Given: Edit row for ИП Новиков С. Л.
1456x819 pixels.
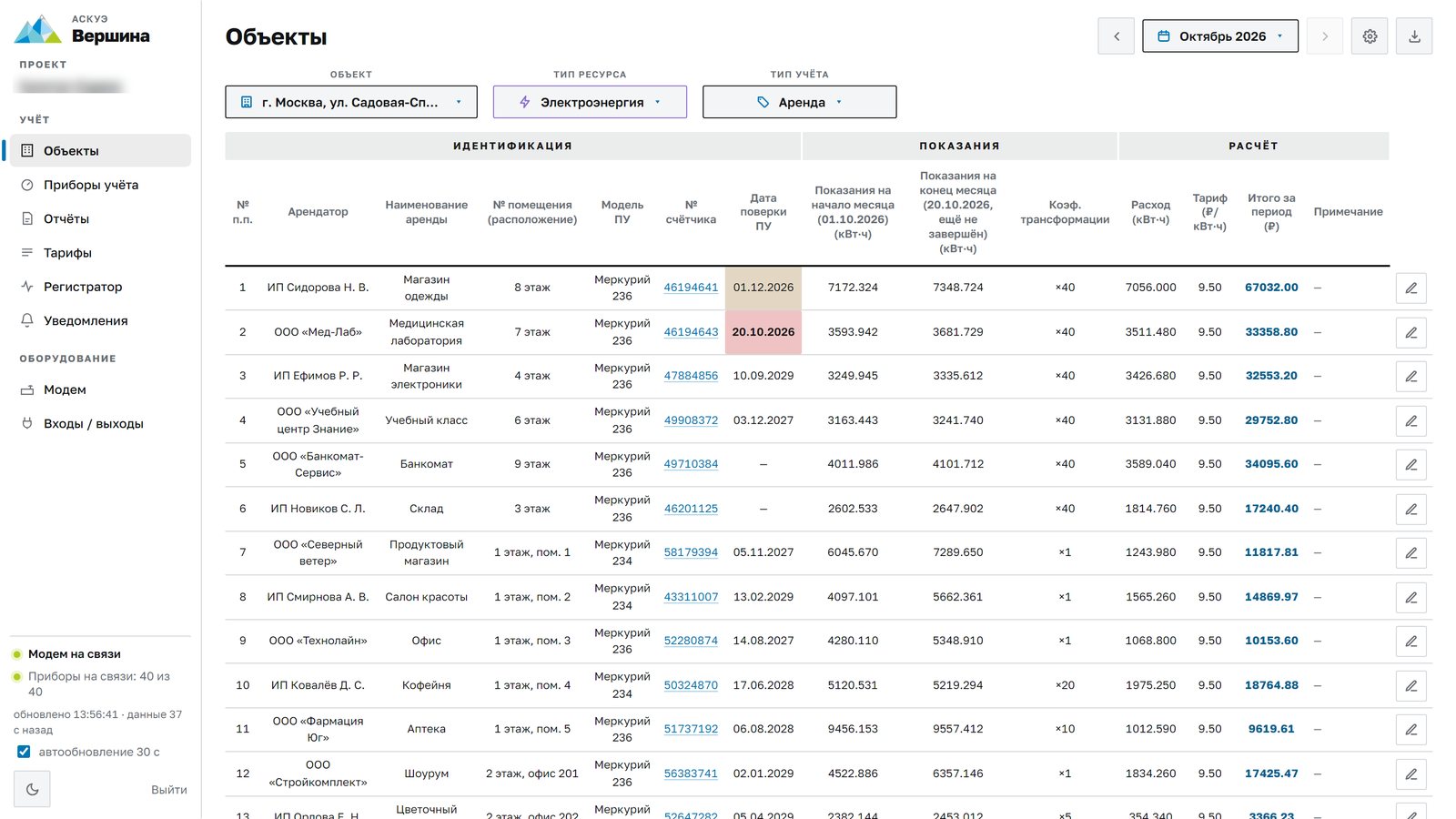Looking at the screenshot, I should click(1410, 509).
